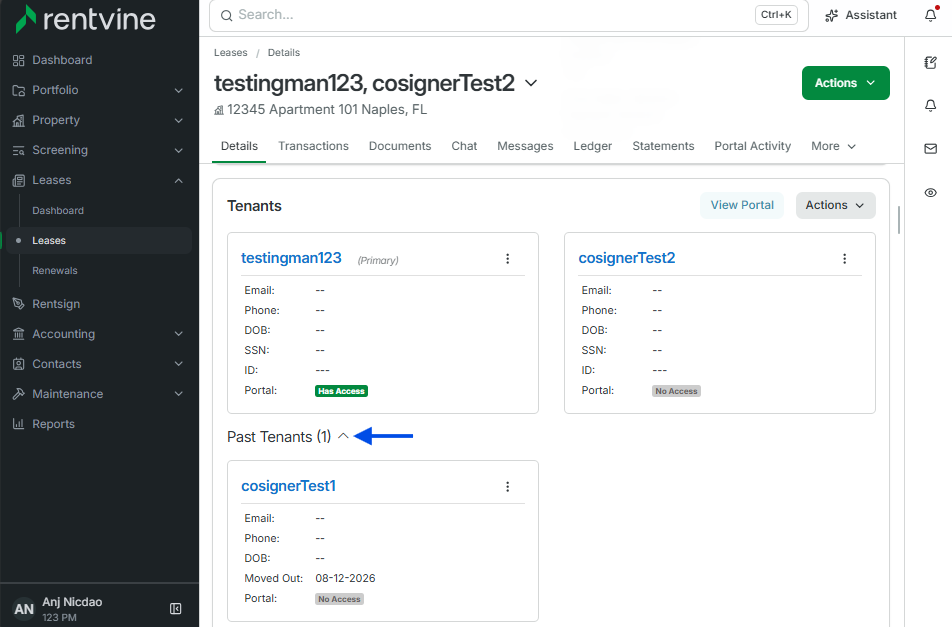The height and width of the screenshot is (627, 952).
Task: Click the Rentsign pen icon
Action: [x=19, y=303]
